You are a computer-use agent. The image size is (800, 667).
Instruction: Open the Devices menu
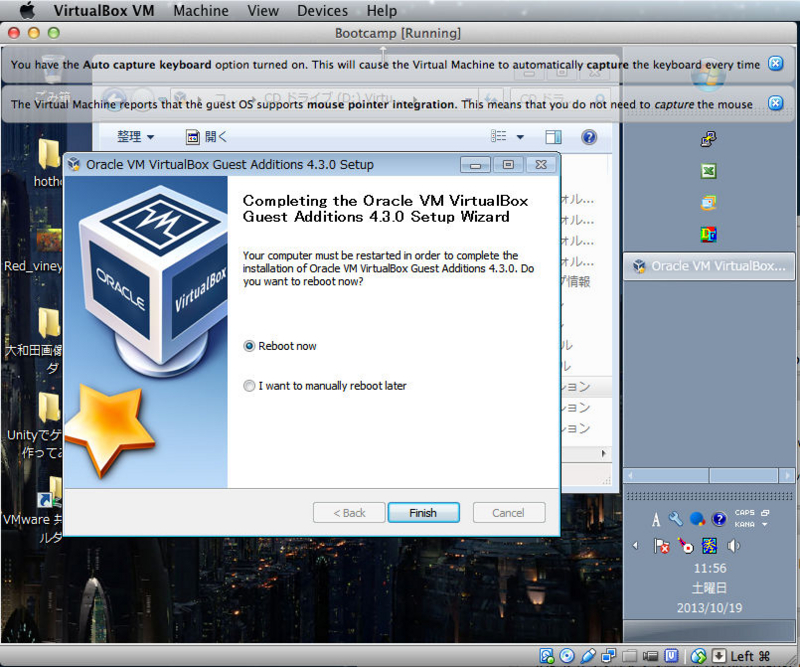(322, 11)
